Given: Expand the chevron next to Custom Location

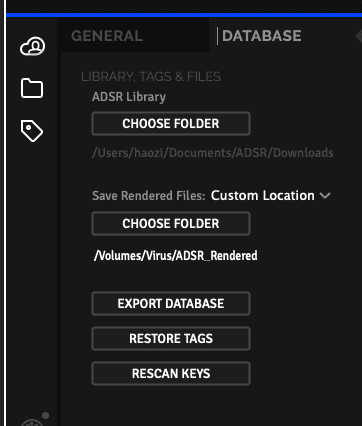Looking at the screenshot, I should (325, 196).
